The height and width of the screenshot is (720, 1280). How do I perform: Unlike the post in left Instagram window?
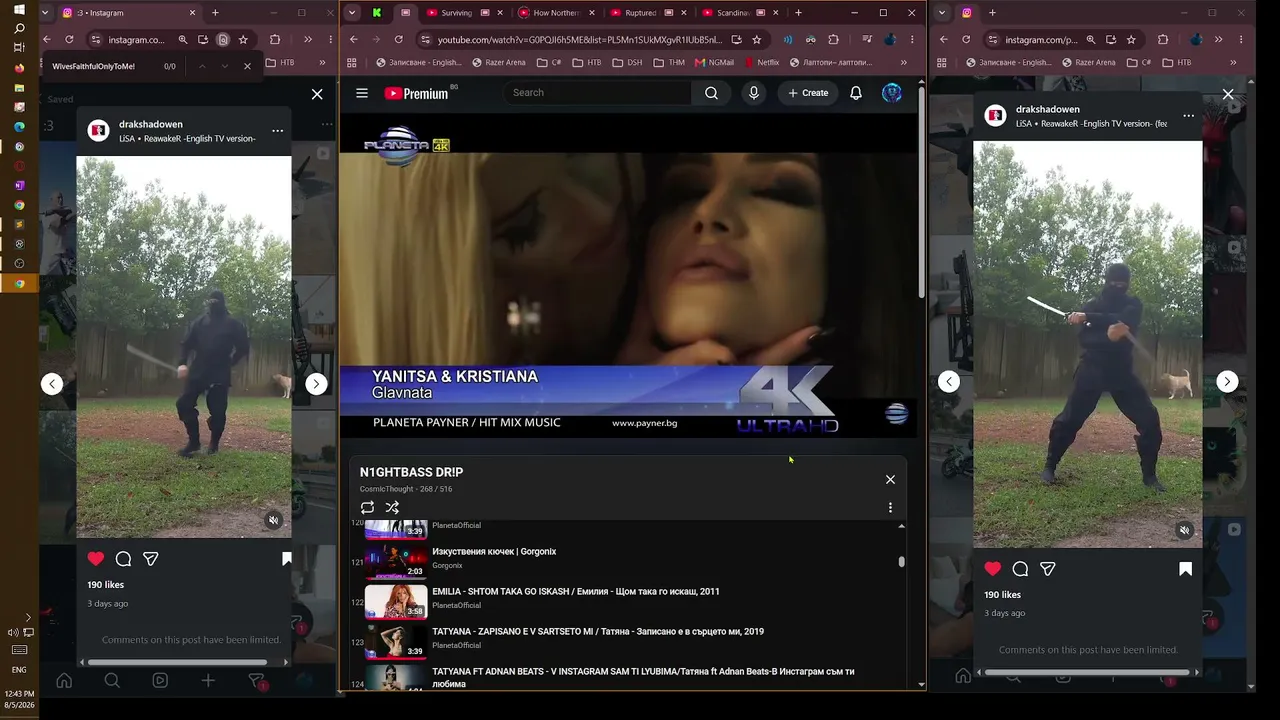coord(96,559)
